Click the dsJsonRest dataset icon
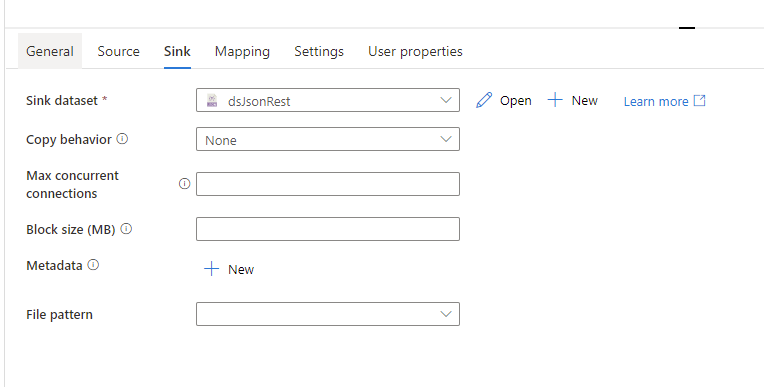This screenshot has height=387, width=764. (212, 100)
